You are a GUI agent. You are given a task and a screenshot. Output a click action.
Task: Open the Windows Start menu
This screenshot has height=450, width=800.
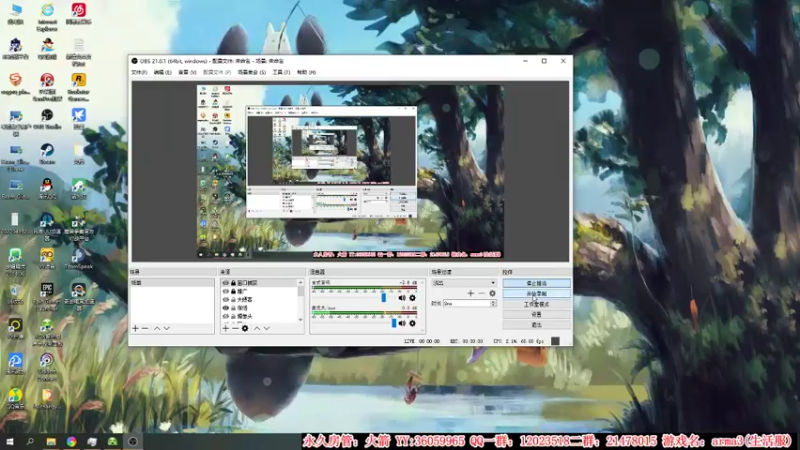coord(10,441)
